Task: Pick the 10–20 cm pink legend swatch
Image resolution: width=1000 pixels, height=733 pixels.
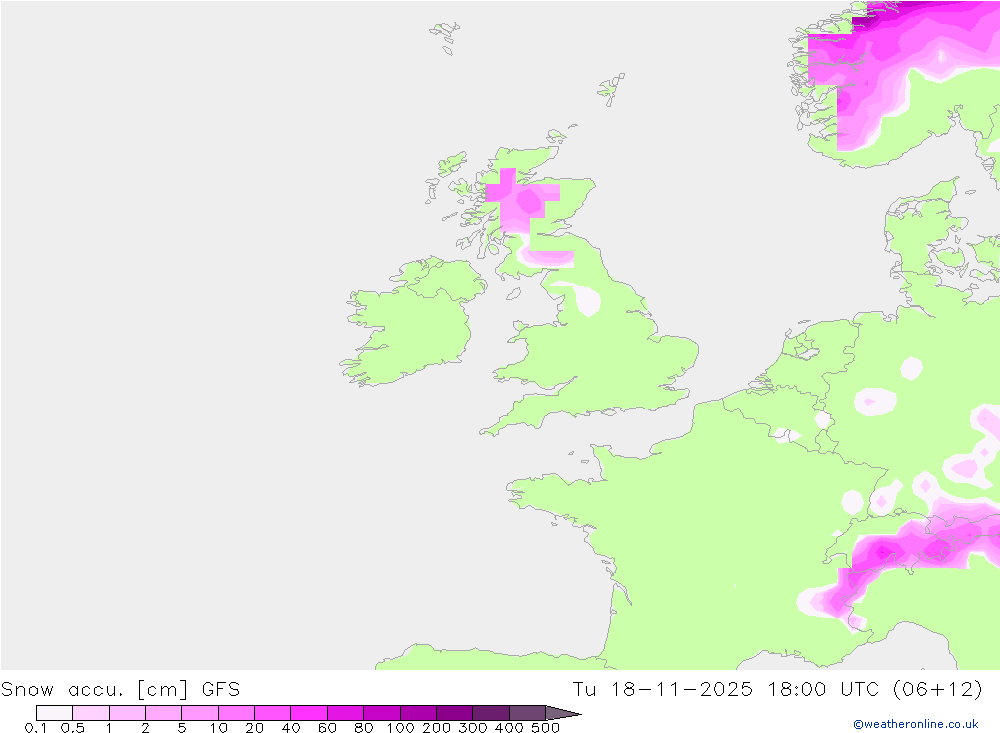Action: [x=237, y=713]
